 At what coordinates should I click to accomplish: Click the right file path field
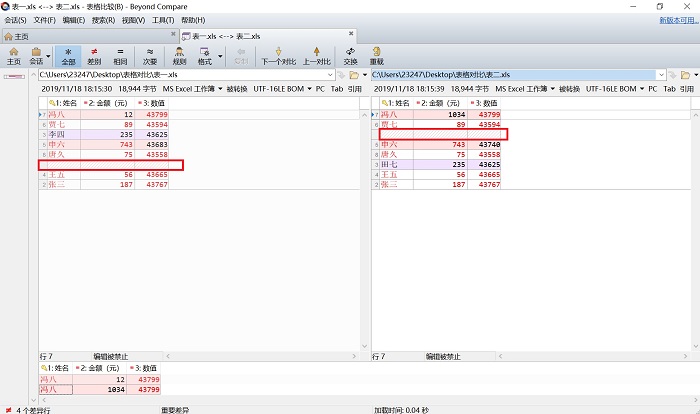point(513,75)
